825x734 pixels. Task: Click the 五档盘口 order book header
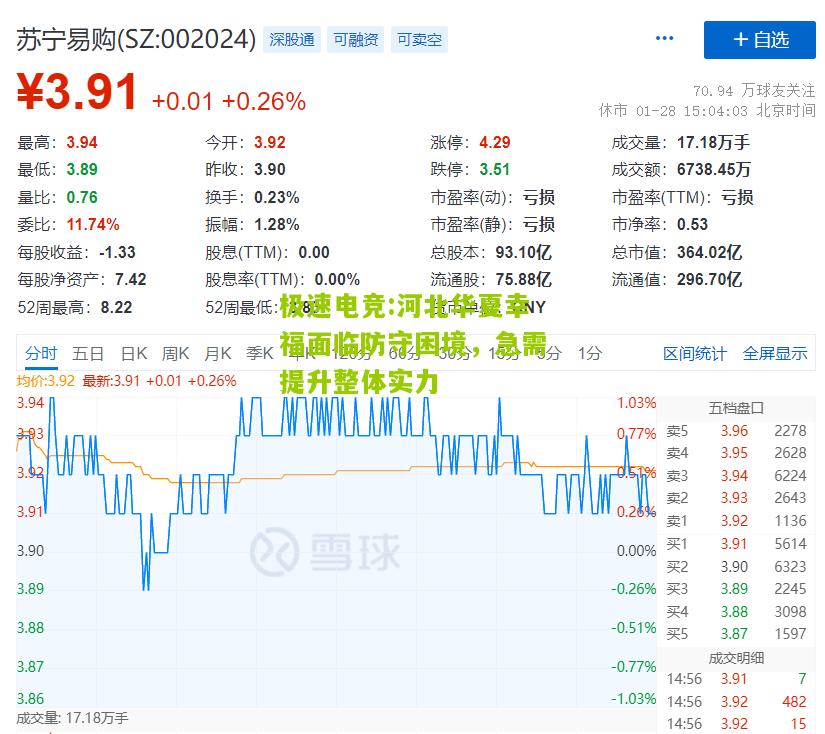736,408
